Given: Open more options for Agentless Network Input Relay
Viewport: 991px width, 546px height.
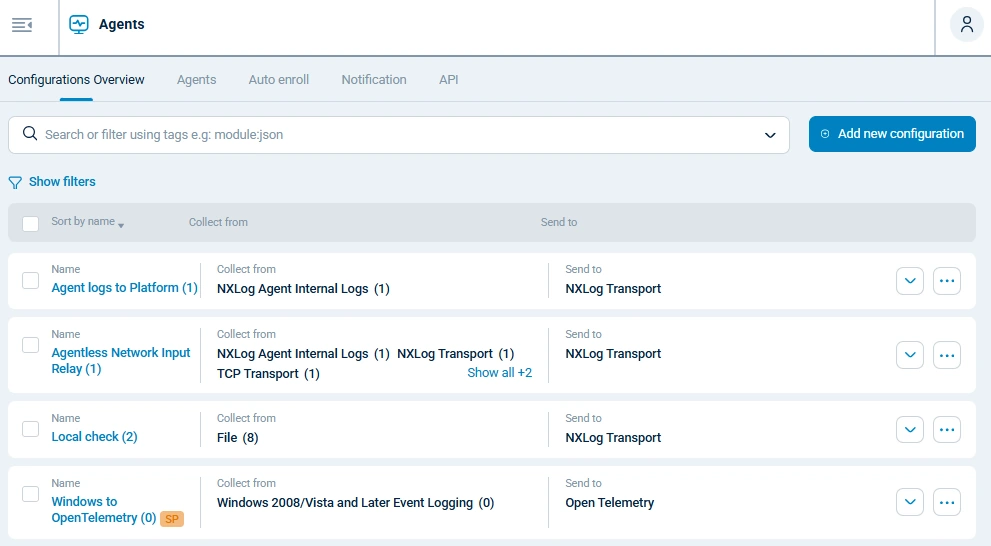Looking at the screenshot, I should click(947, 354).
